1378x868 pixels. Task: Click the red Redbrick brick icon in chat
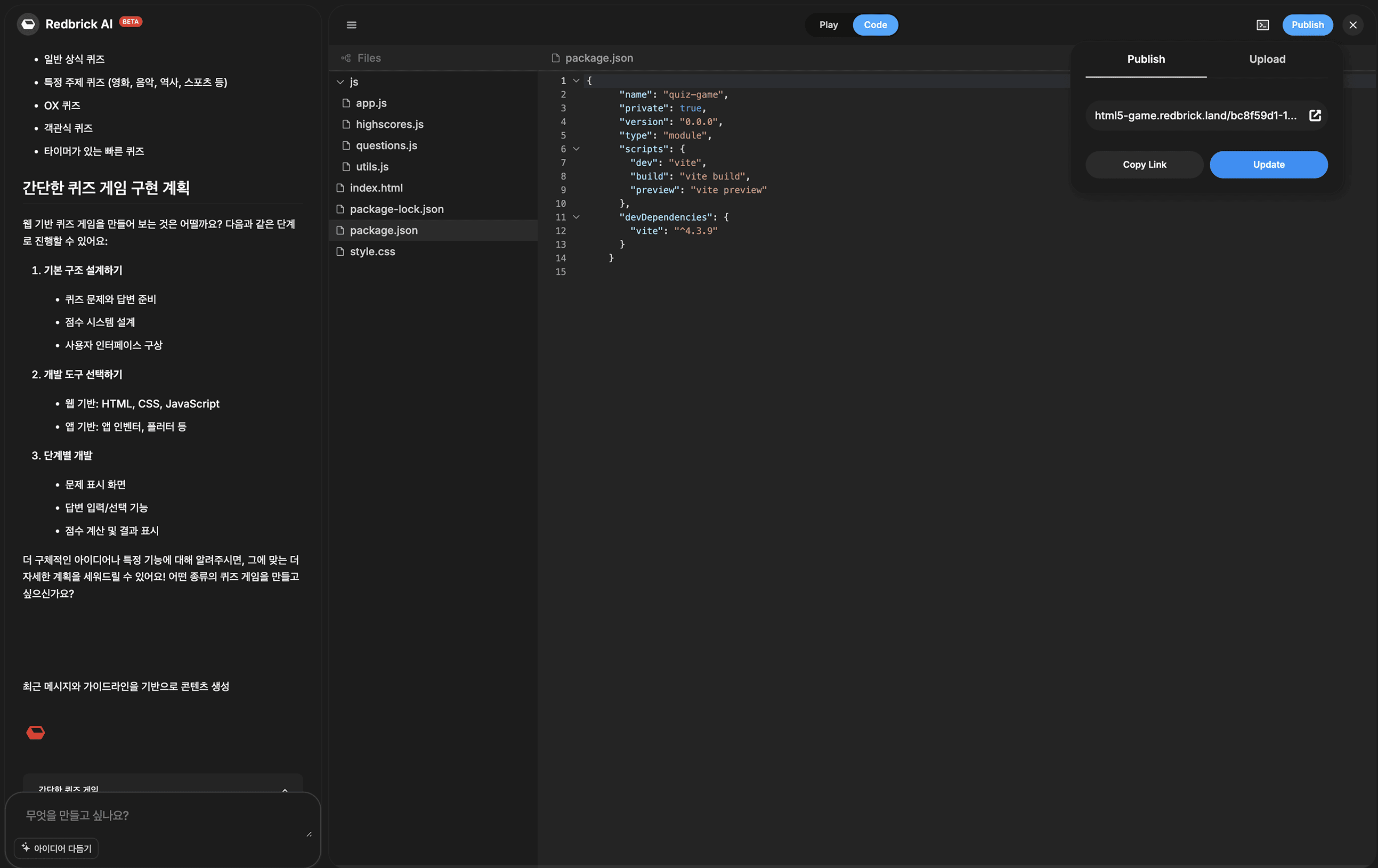click(36, 733)
